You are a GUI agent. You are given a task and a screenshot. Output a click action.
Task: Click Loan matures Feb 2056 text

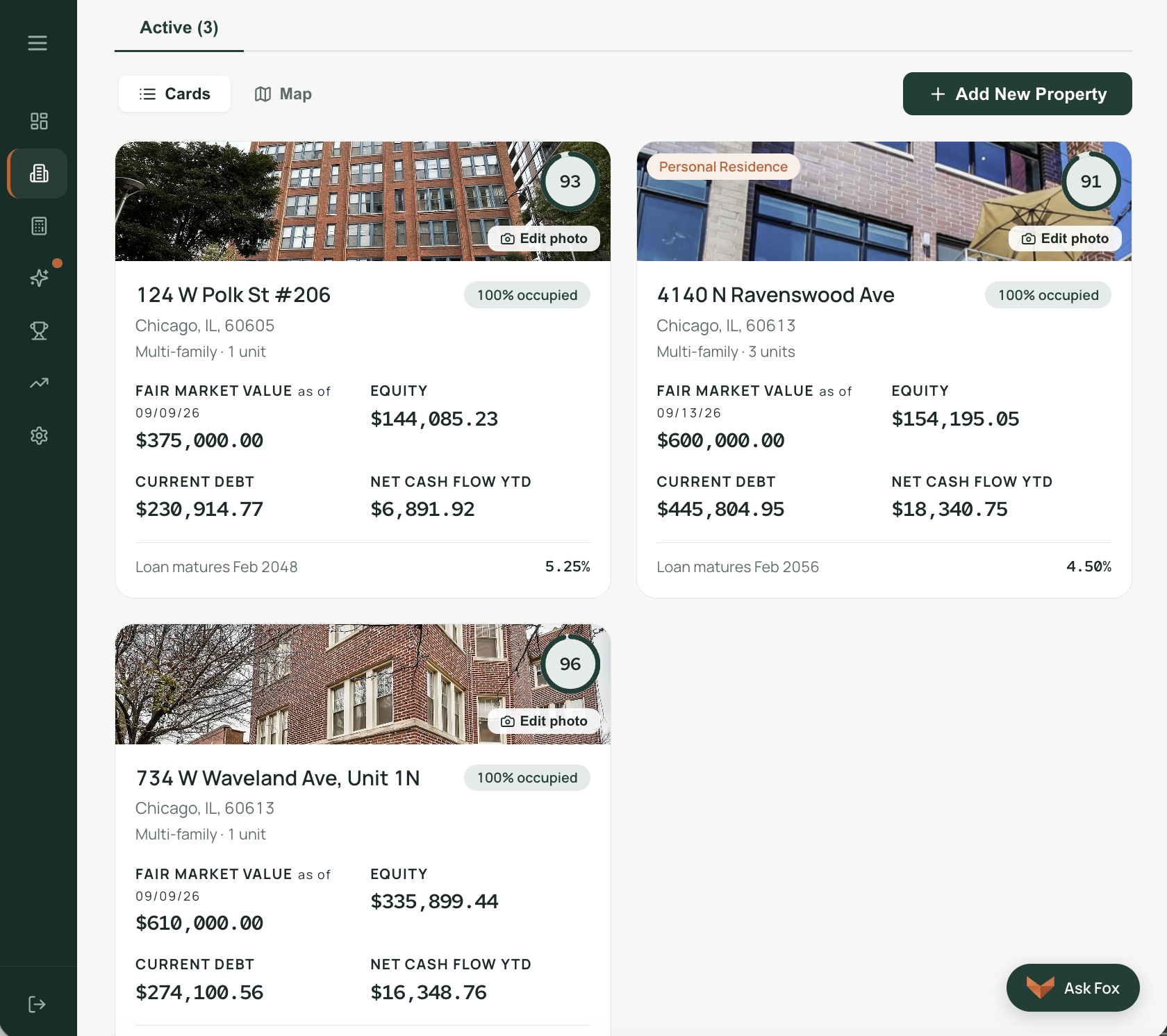click(x=738, y=567)
